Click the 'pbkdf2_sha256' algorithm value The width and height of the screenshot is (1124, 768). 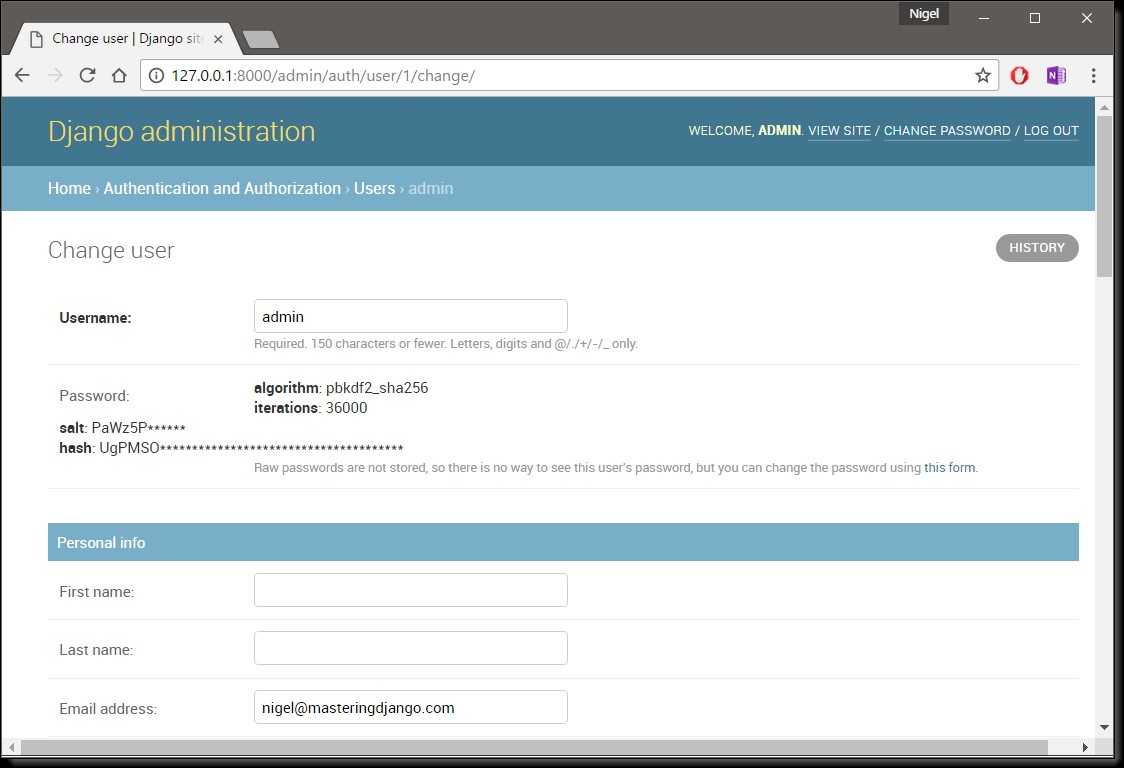[x=377, y=388]
